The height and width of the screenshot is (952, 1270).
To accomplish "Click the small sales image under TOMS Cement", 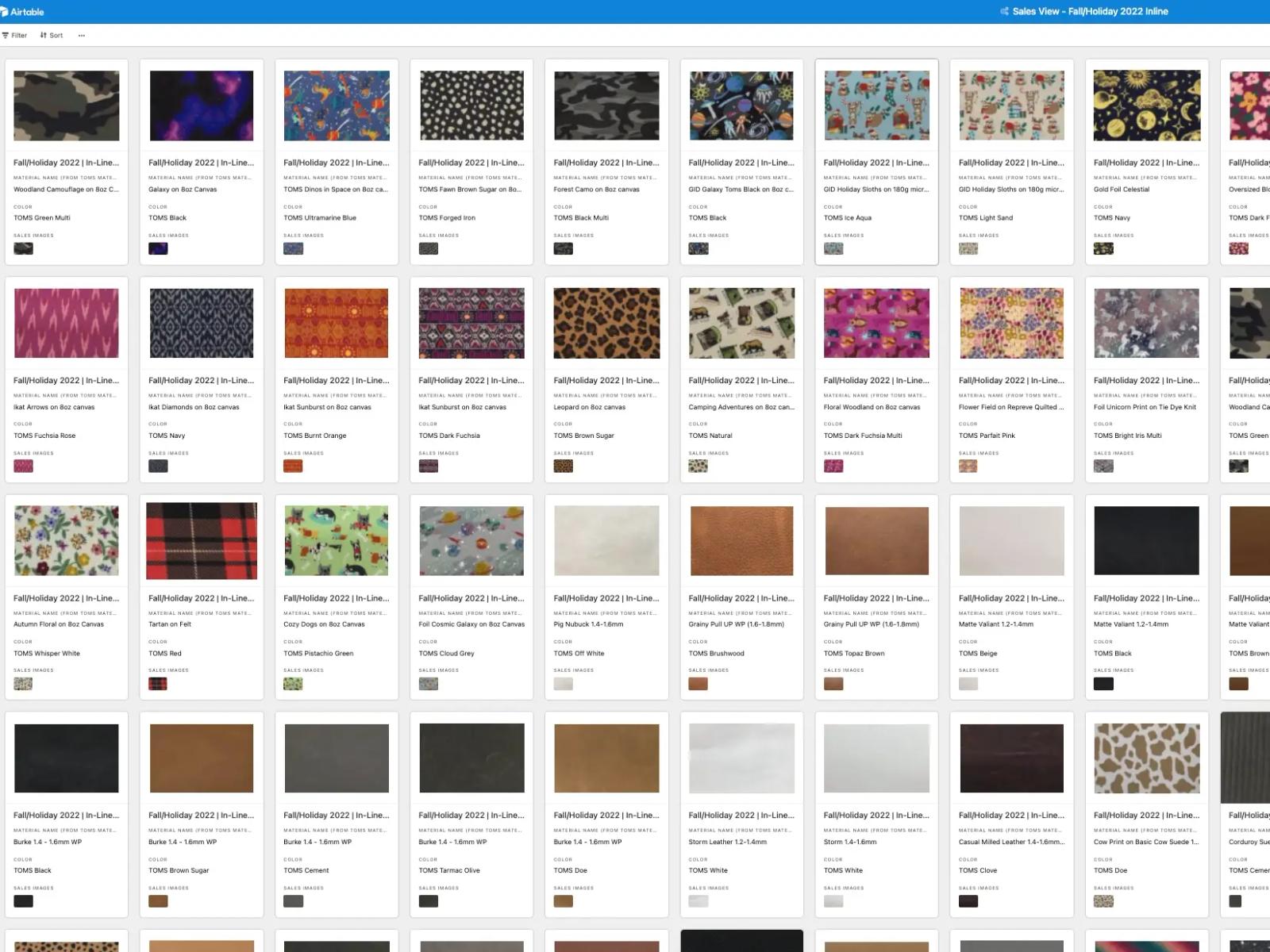I will click(294, 901).
